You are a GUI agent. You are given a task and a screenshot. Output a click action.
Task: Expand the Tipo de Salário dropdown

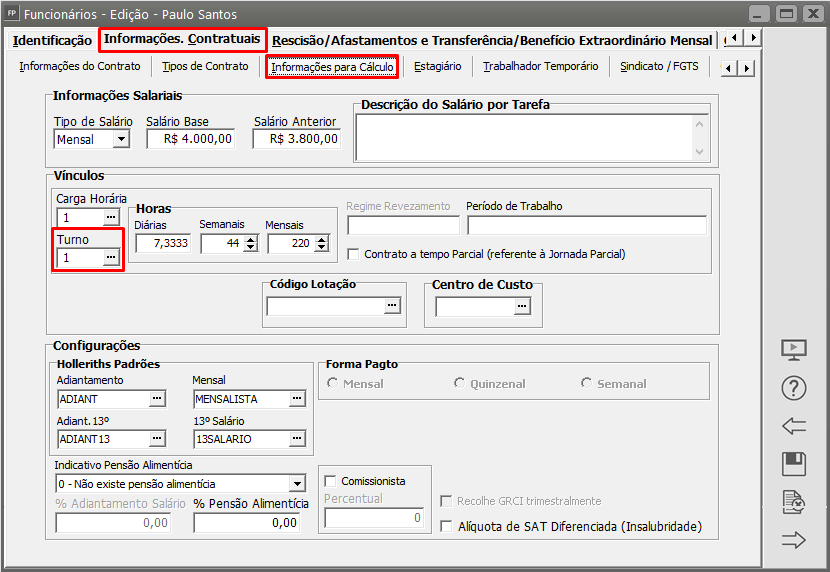(121, 140)
